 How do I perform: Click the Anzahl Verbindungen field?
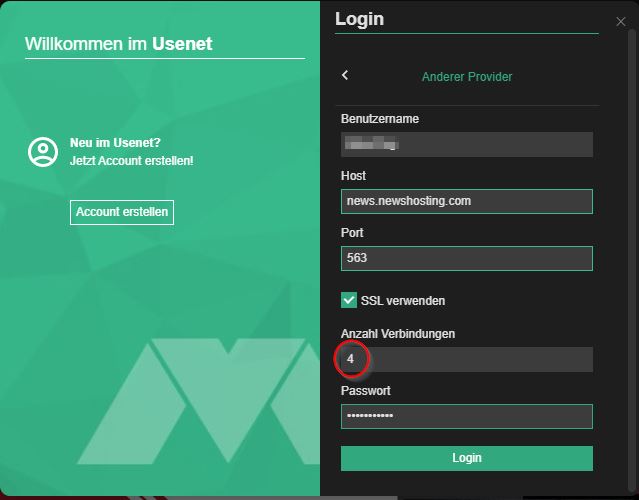pos(467,359)
